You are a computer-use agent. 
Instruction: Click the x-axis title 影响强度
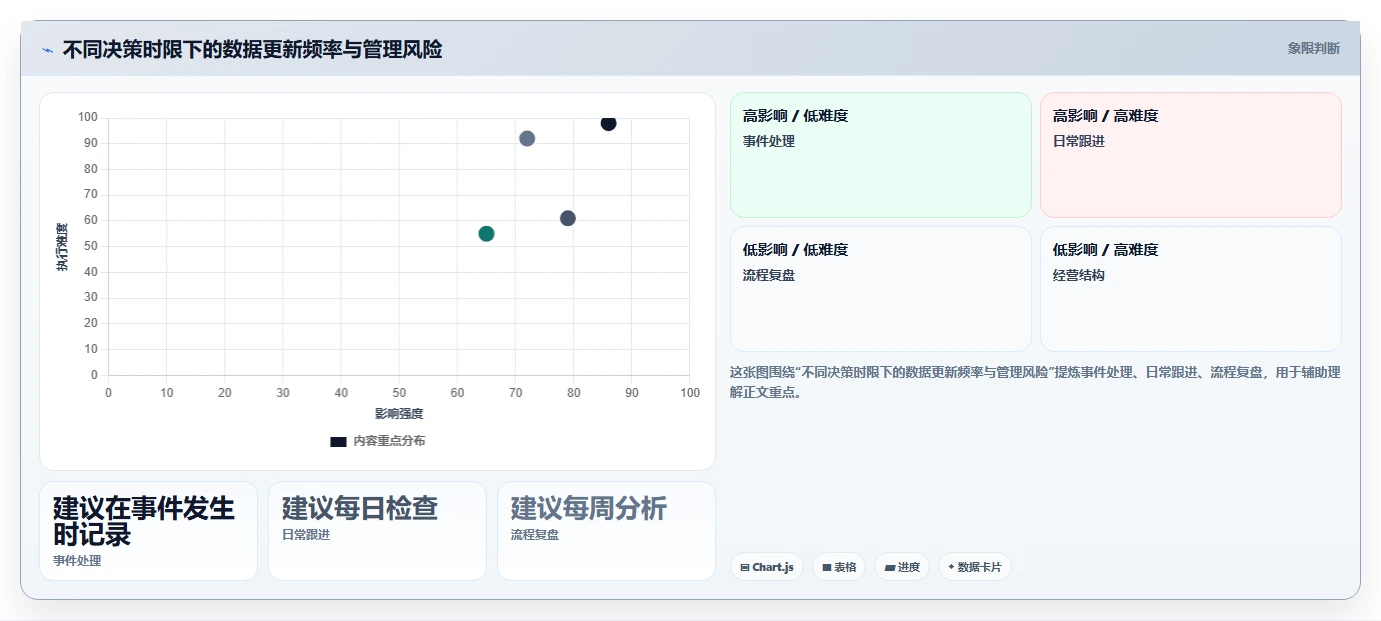tap(399, 413)
